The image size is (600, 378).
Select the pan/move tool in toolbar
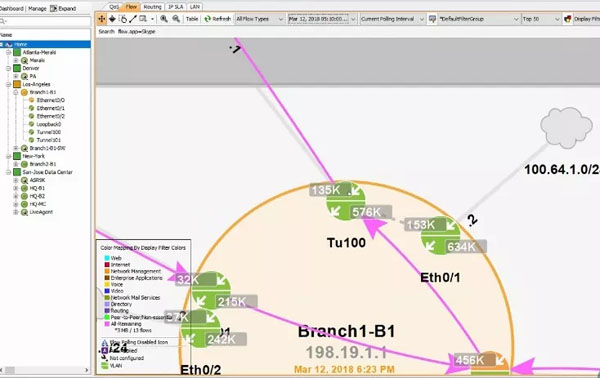[x=101, y=19]
